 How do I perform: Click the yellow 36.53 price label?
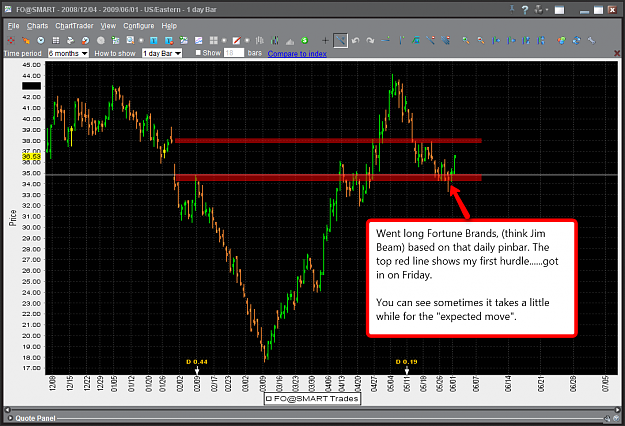pyautogui.click(x=31, y=157)
